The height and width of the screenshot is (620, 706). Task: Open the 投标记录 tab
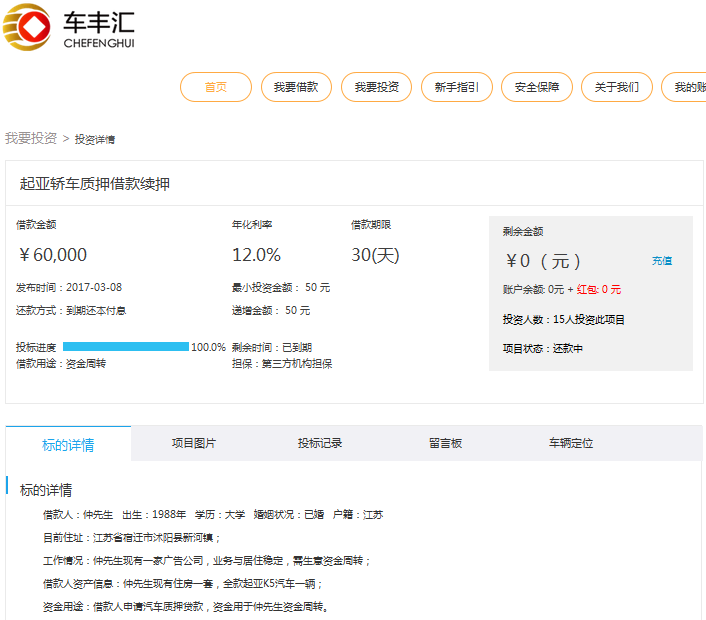click(x=320, y=443)
